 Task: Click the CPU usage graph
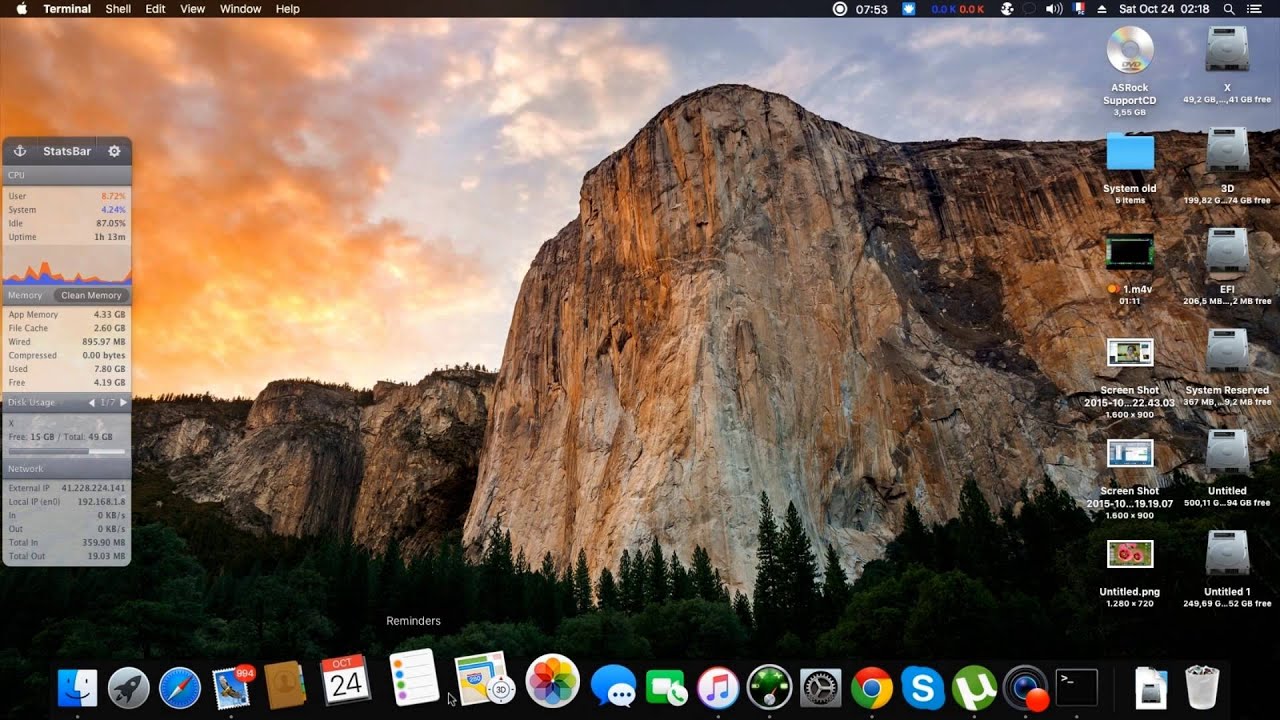point(67,266)
